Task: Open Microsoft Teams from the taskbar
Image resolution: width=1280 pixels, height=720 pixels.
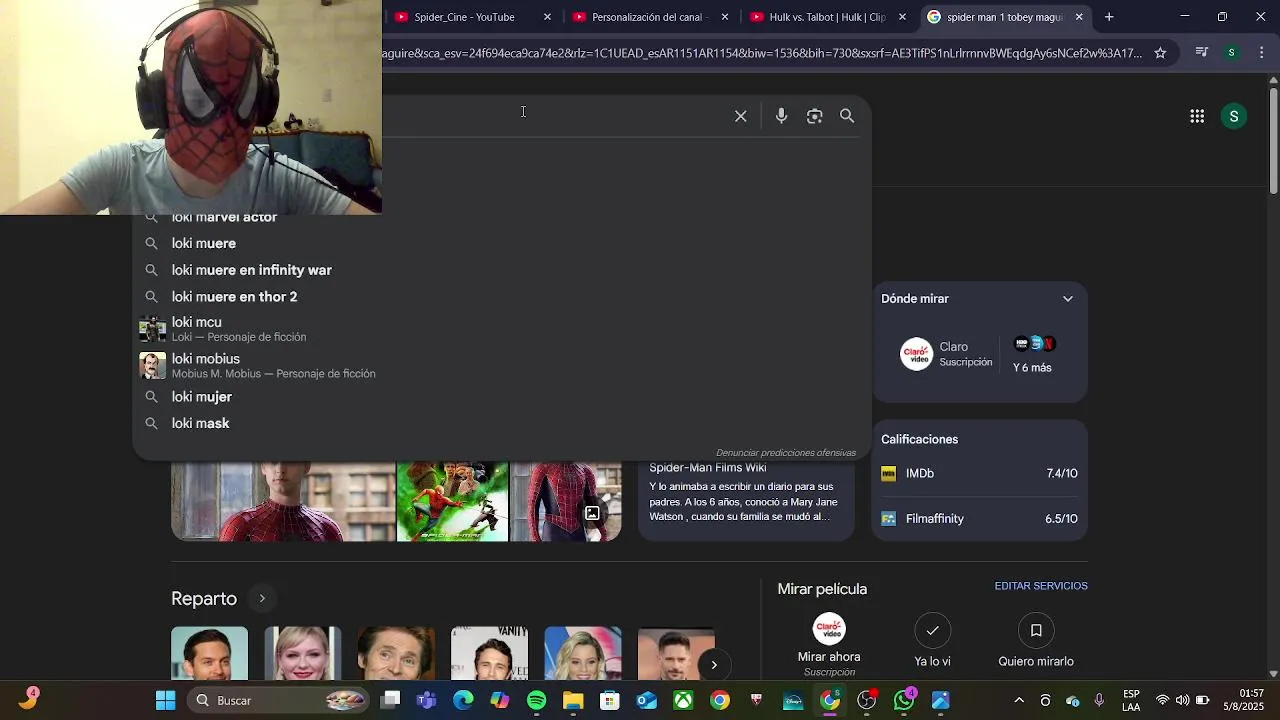Action: tap(427, 701)
